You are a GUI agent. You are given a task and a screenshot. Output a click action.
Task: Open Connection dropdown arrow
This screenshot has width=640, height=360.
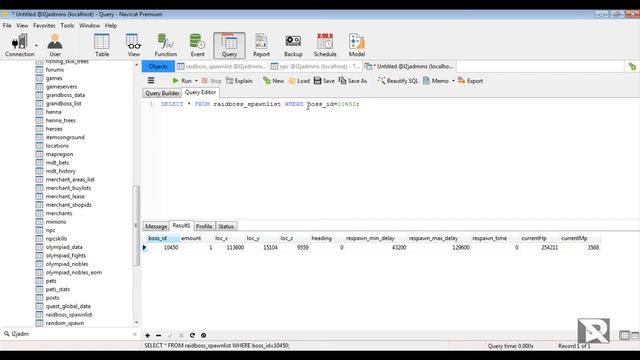coord(36,45)
